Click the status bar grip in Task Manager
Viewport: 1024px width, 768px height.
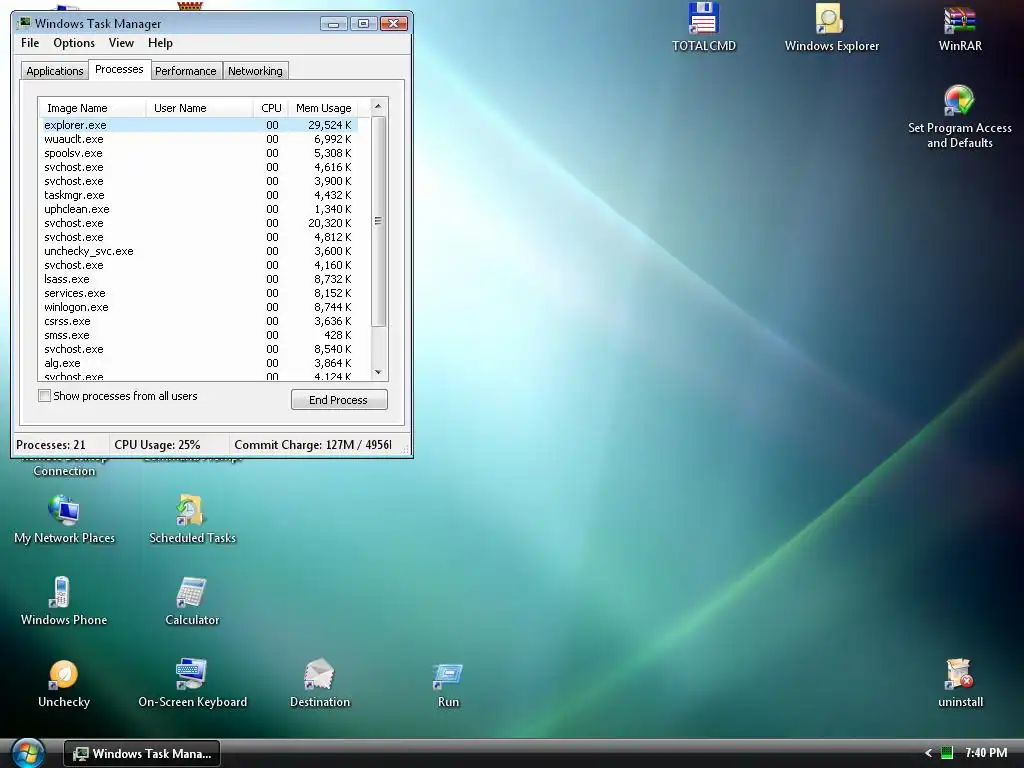[404, 449]
